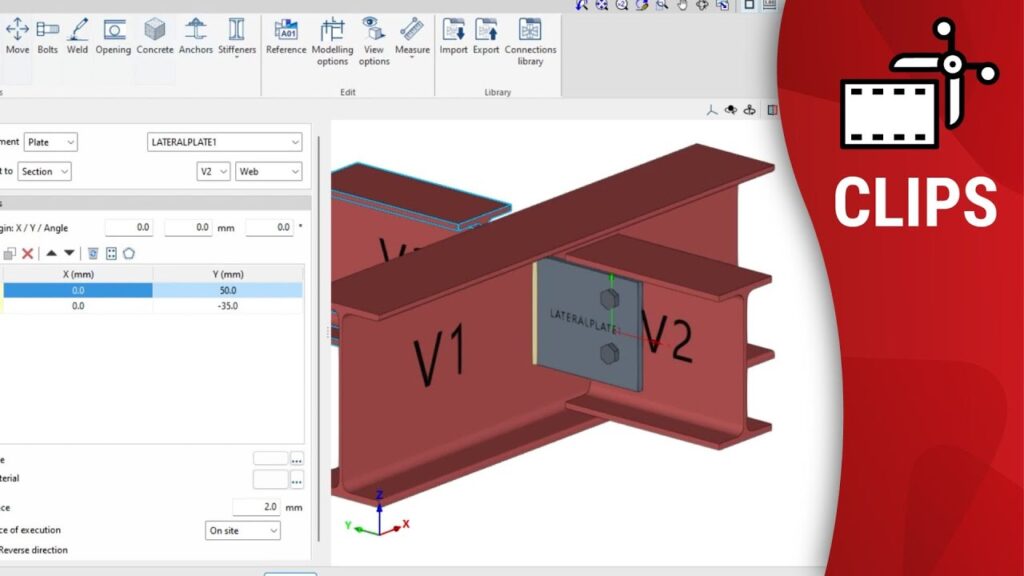The height and width of the screenshot is (576, 1024).
Task: Expand the Web dropdown
Action: [268, 172]
